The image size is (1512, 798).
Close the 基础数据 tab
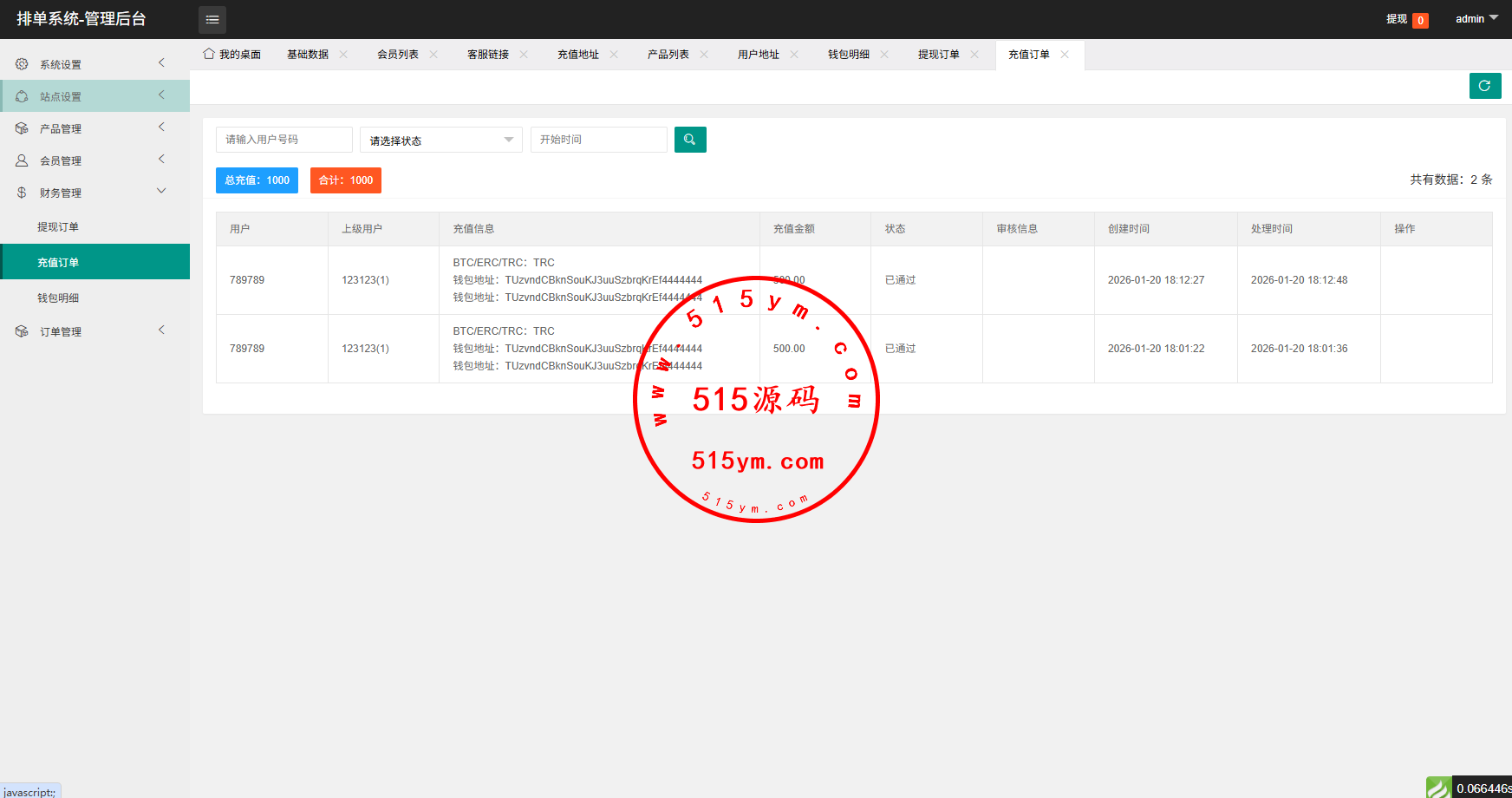click(x=343, y=54)
